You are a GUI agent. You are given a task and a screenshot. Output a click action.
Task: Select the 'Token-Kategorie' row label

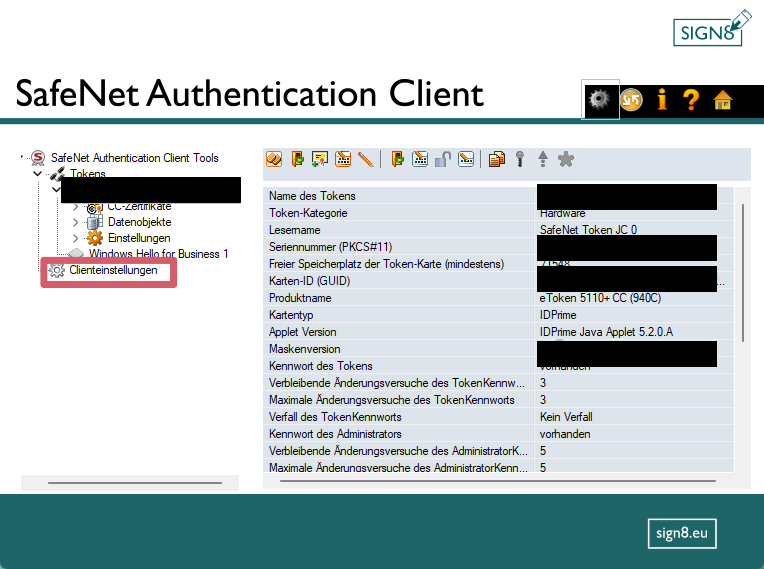pos(308,213)
